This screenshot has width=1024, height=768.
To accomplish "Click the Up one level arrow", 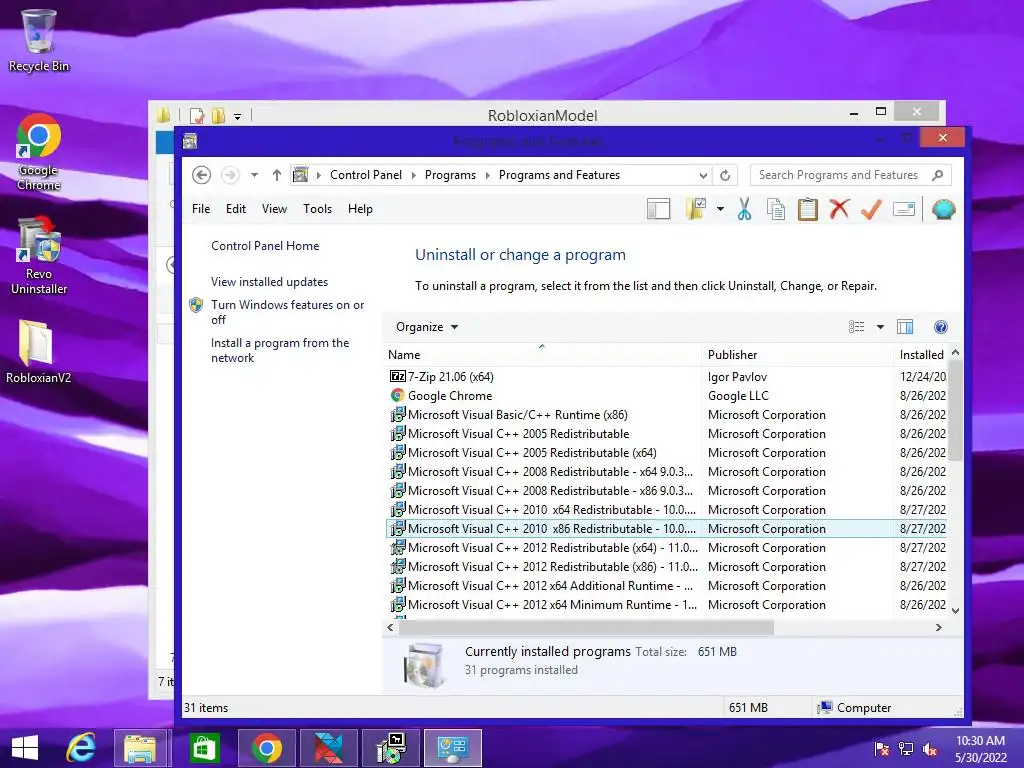I will tap(277, 175).
